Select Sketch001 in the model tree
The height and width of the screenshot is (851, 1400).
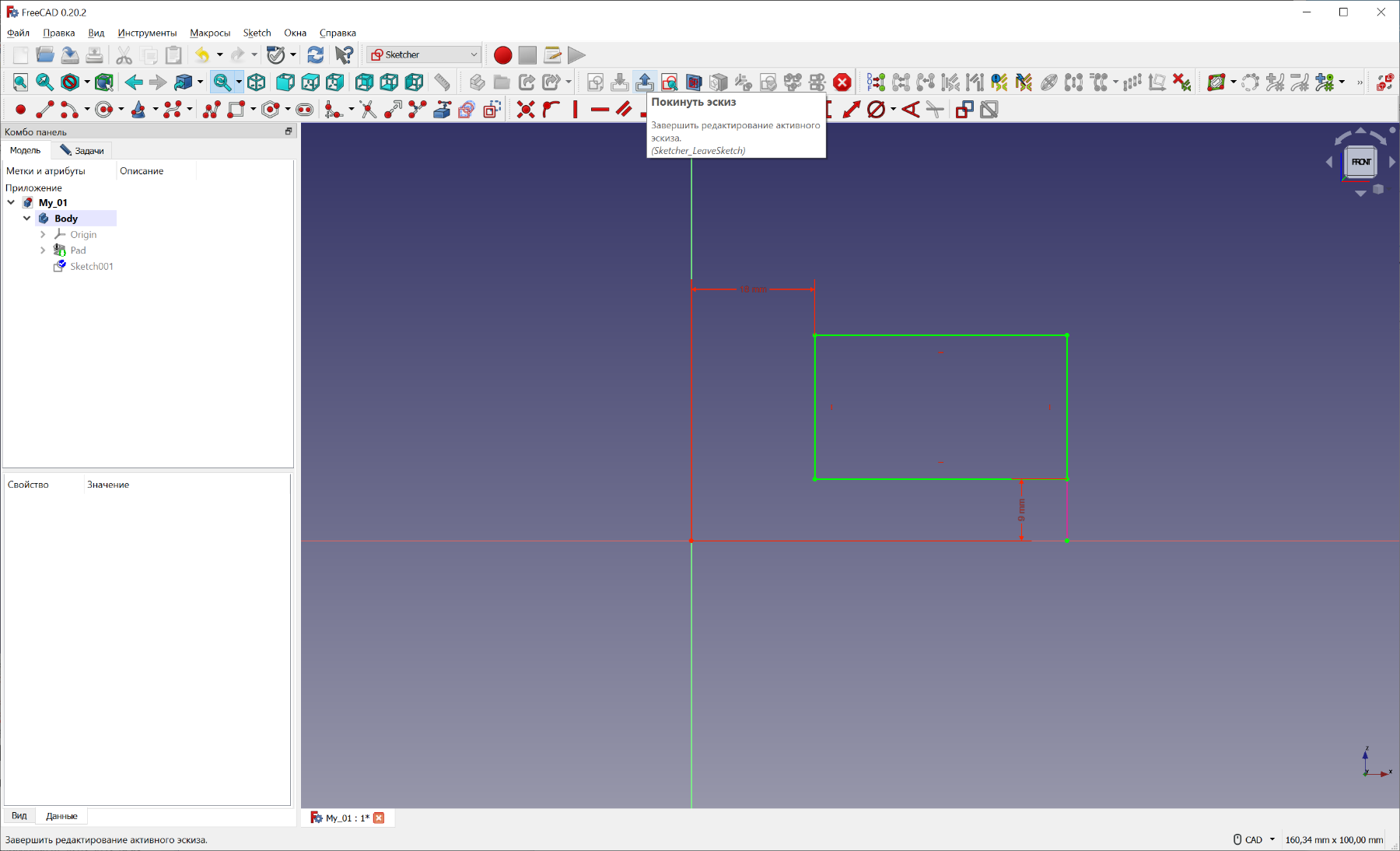91,266
